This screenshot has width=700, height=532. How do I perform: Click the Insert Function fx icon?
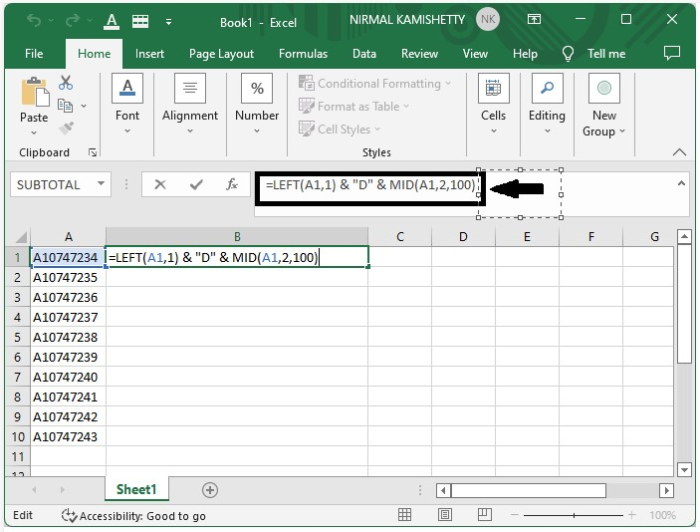[x=232, y=184]
